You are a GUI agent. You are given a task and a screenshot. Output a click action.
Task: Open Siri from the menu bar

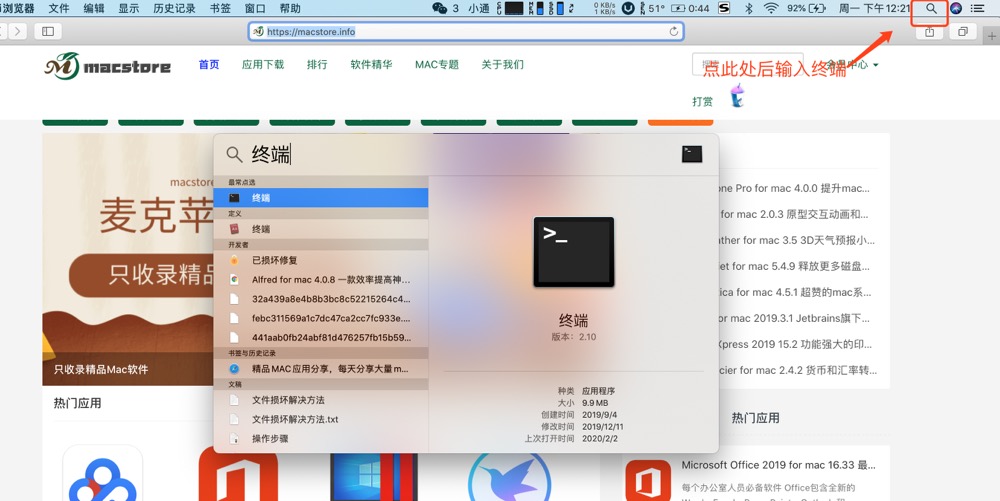click(x=955, y=9)
